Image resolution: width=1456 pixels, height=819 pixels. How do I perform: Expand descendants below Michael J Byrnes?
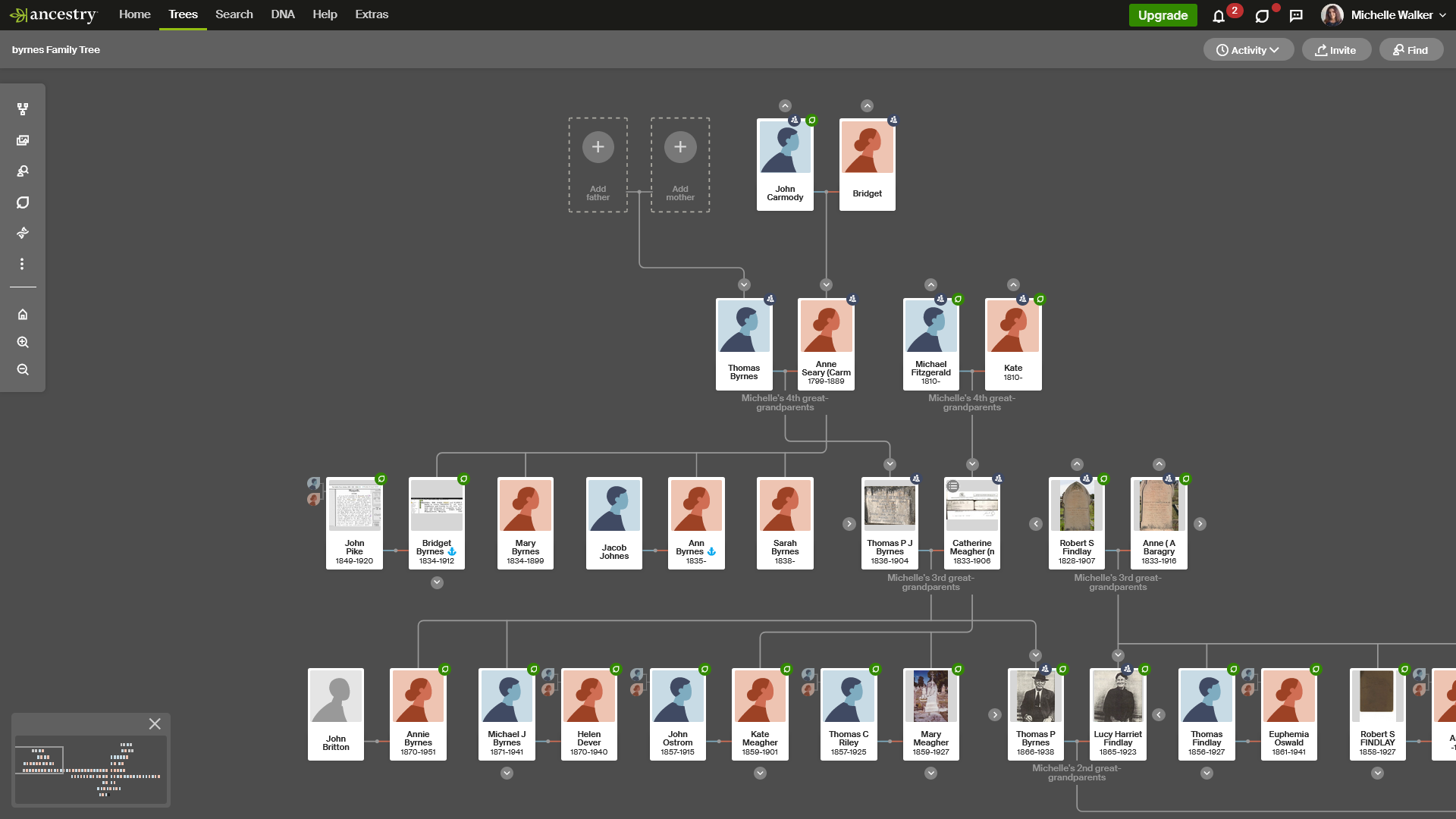(507, 773)
